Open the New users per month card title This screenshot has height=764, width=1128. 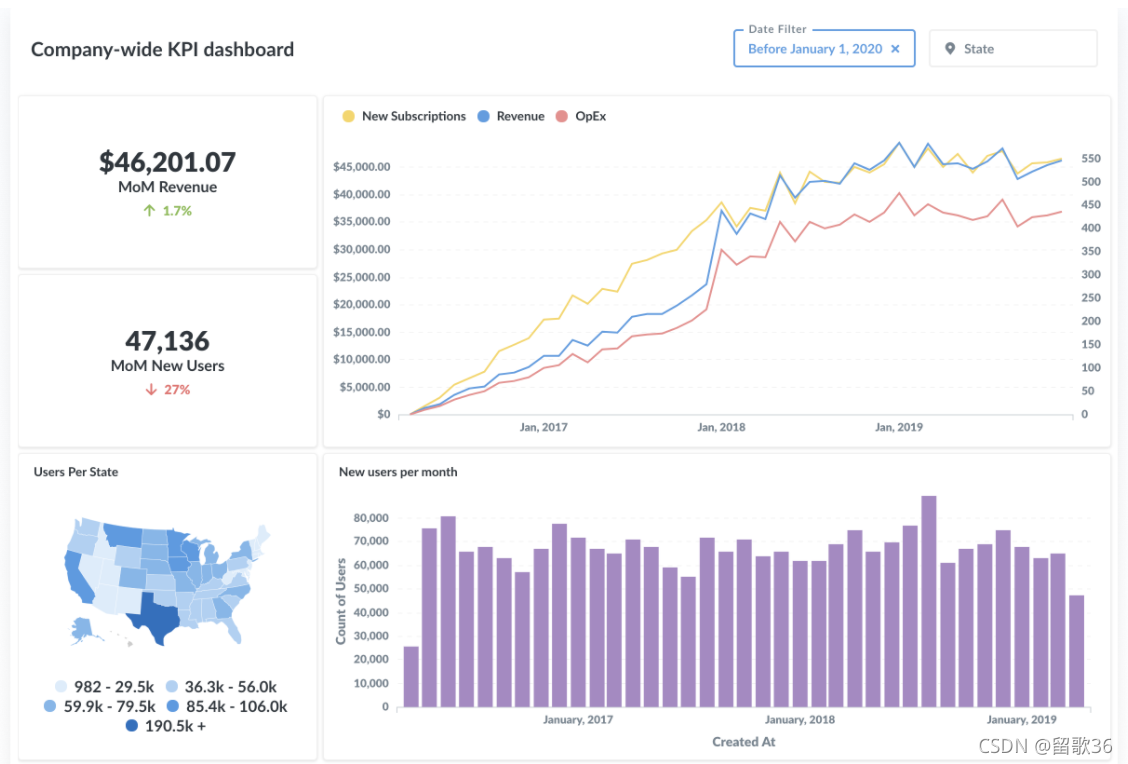click(398, 472)
